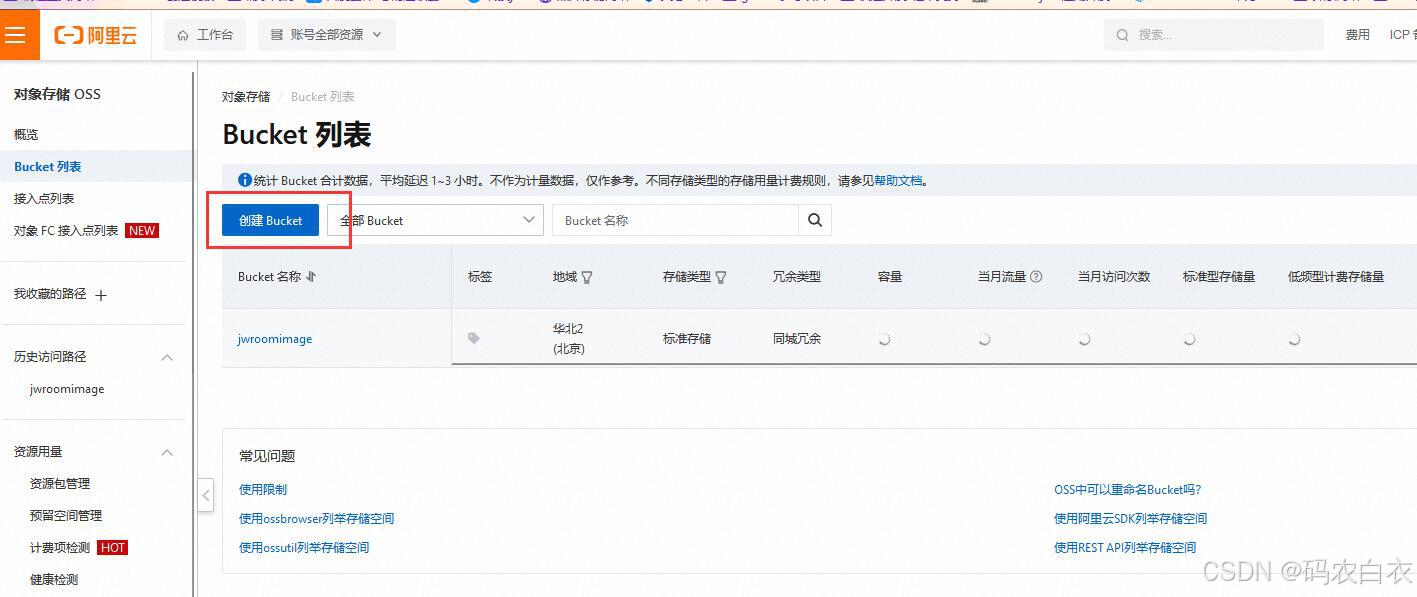1417x597 pixels.
Task: Focus the Bucket 名称 search input
Action: pos(675,220)
